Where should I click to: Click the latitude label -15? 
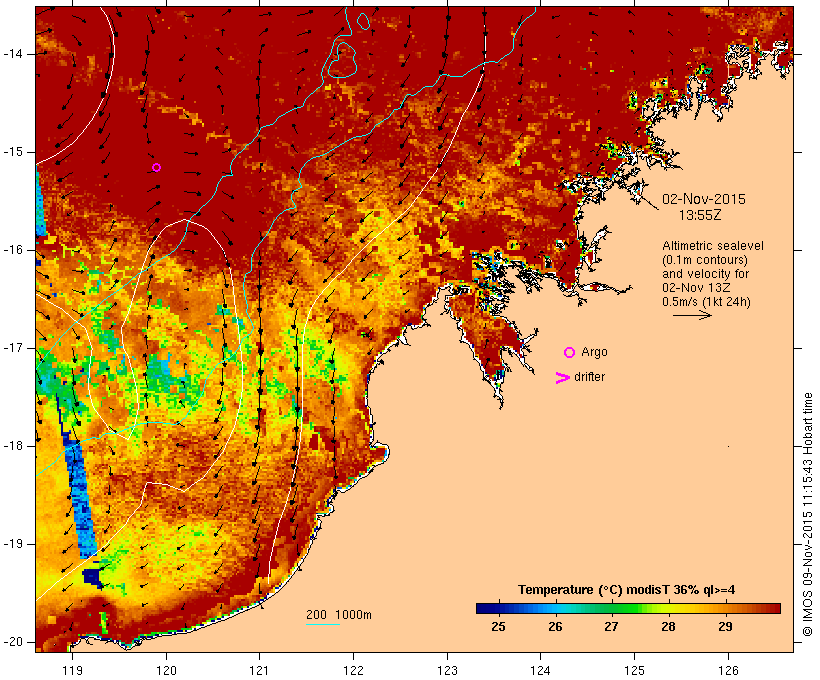click(12, 152)
